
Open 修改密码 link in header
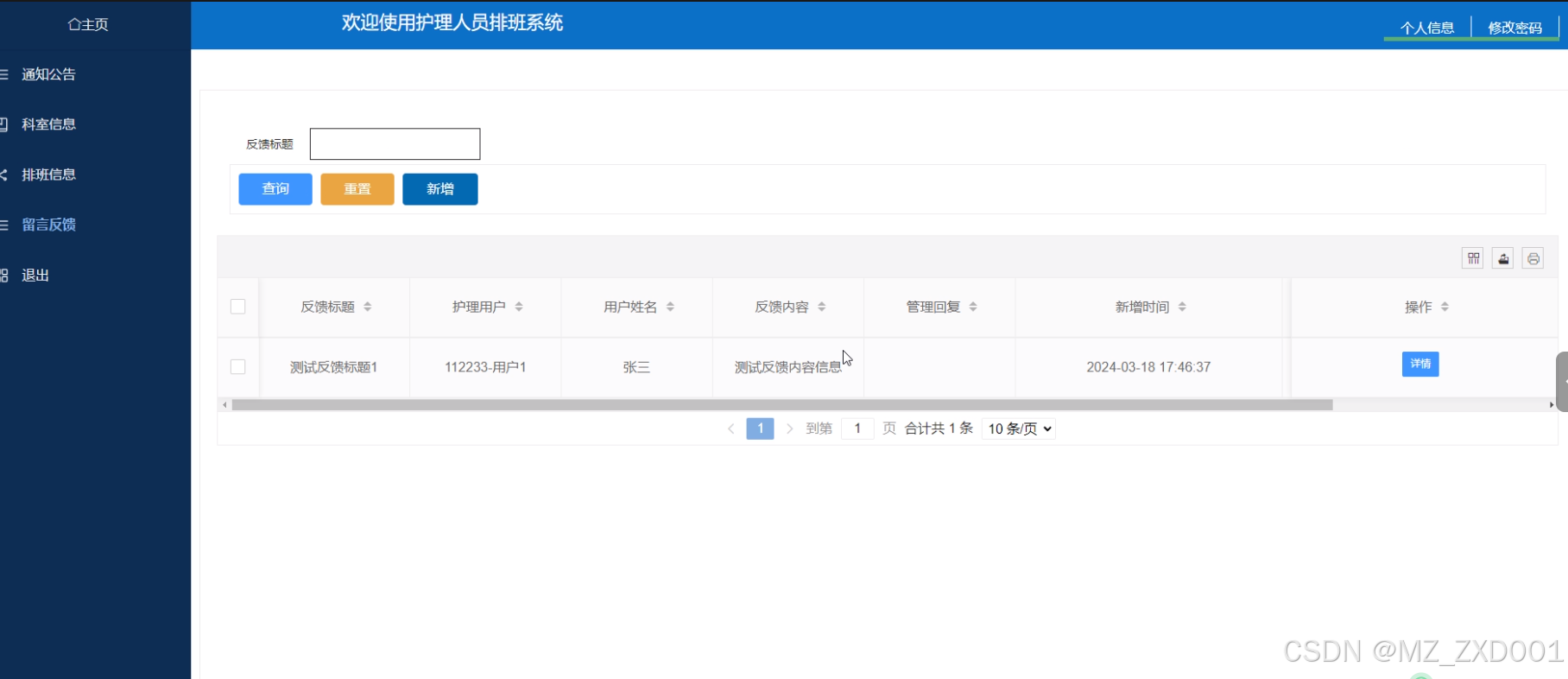1515,28
